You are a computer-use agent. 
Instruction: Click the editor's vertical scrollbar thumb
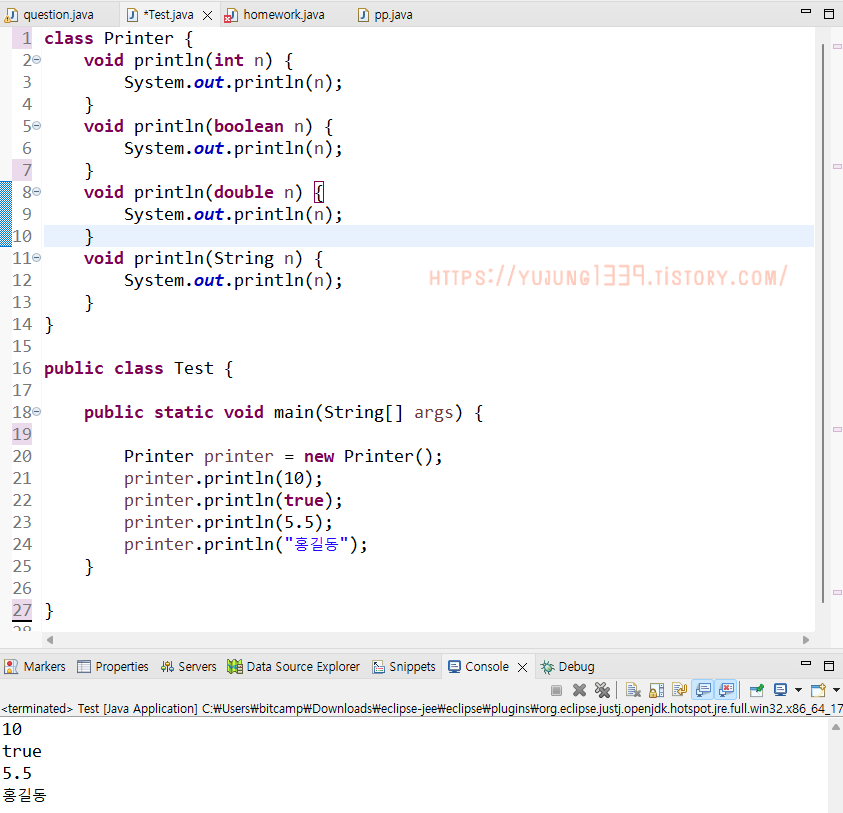coord(823,323)
